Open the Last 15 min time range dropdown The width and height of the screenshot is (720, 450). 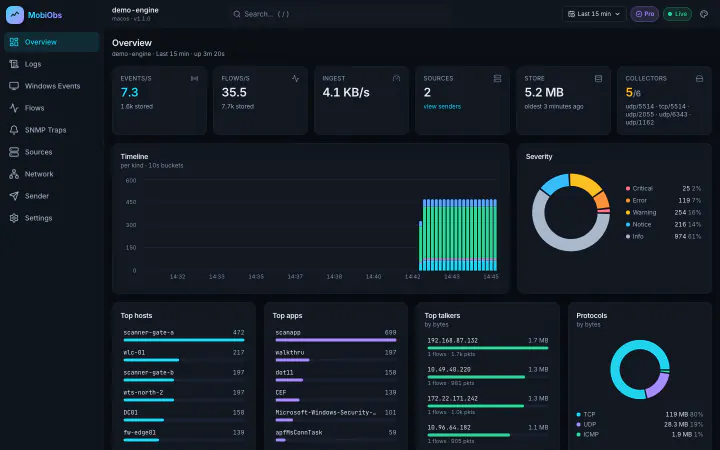click(x=594, y=14)
